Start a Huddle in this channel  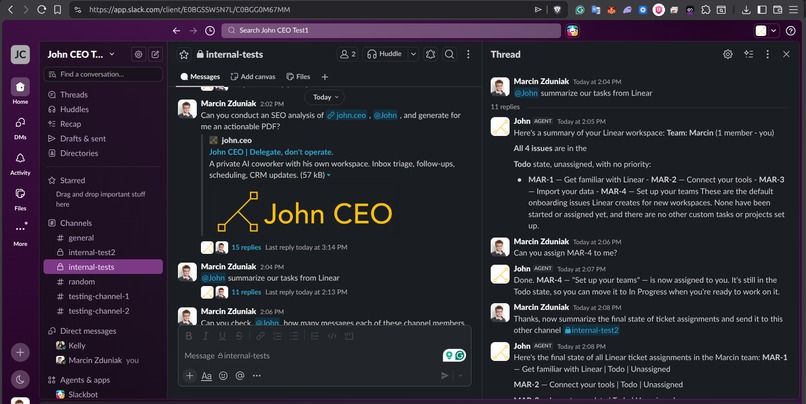click(384, 54)
